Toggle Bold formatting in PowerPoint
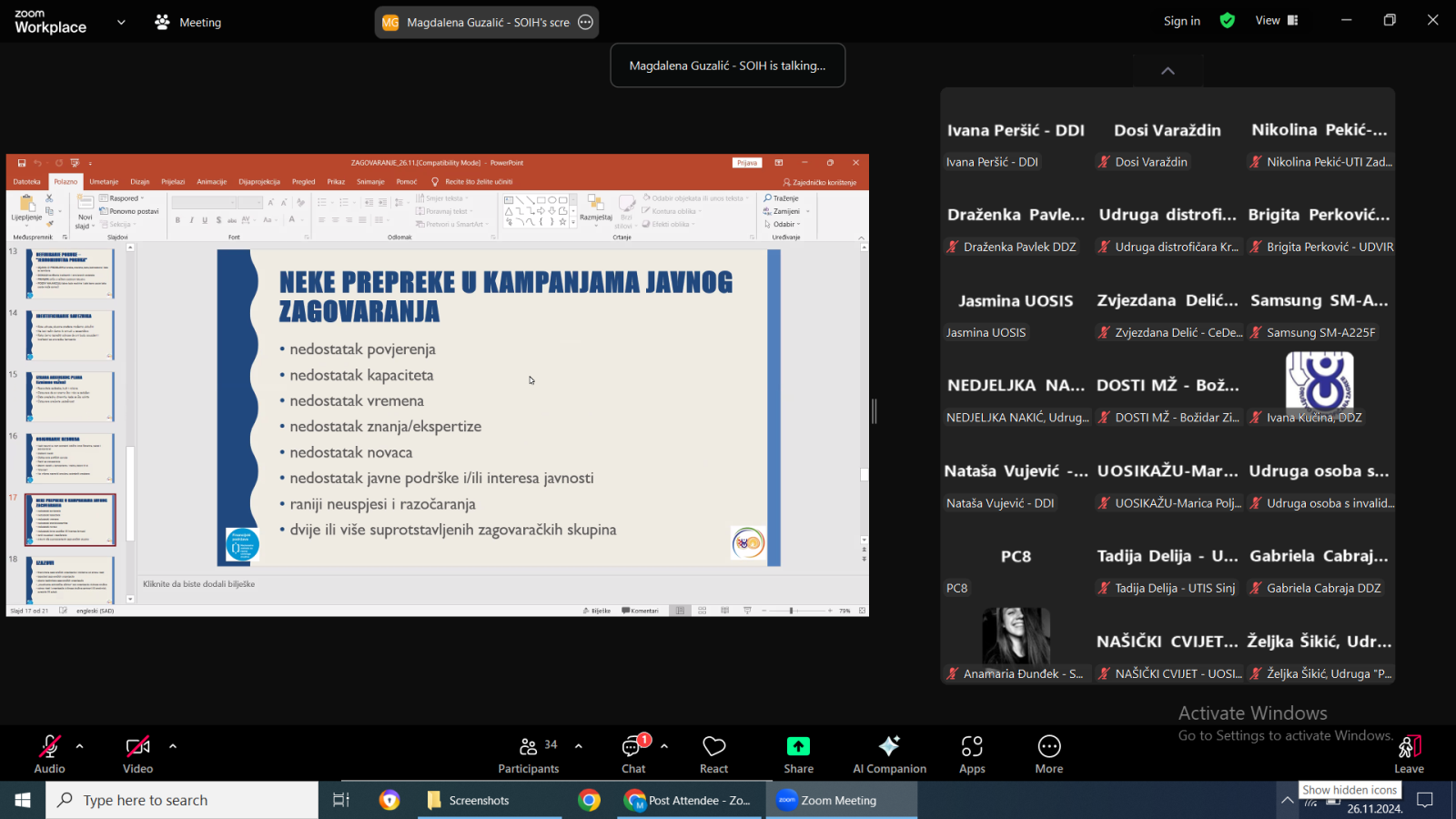The width and height of the screenshot is (1456, 819). tap(177, 220)
